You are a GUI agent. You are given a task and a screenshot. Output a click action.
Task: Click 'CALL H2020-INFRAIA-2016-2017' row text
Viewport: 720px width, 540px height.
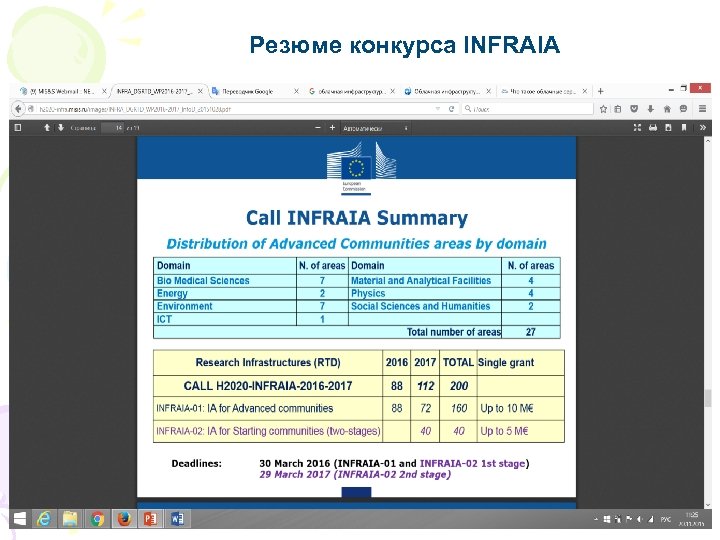click(x=268, y=386)
